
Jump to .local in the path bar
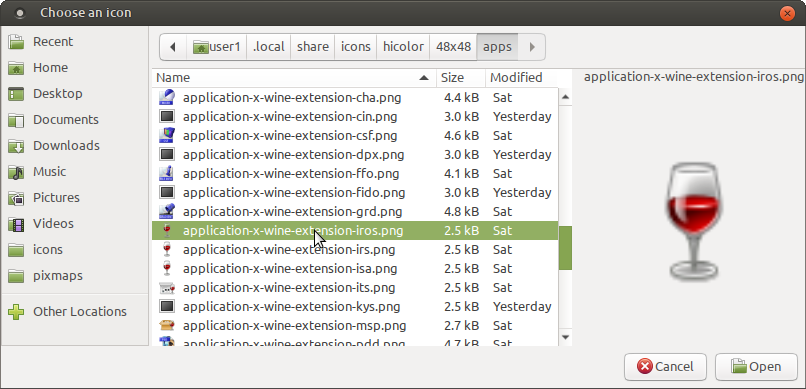(268, 47)
